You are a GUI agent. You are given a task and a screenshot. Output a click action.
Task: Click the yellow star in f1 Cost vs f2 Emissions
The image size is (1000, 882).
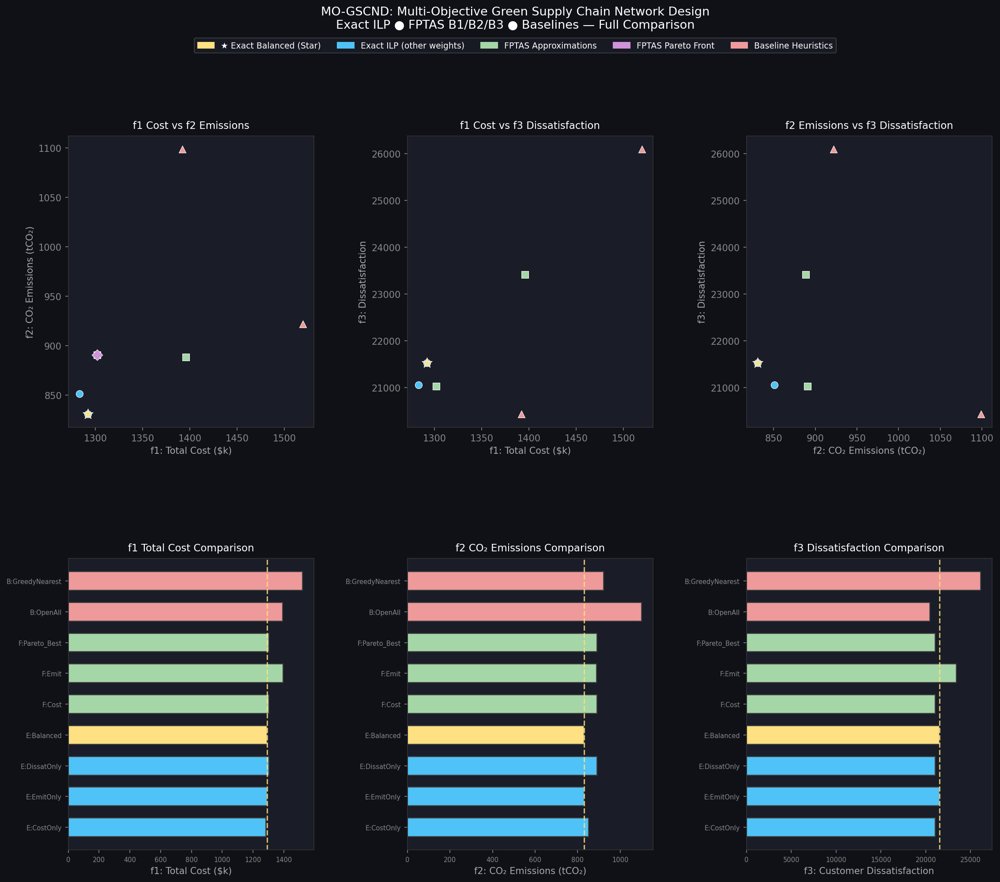pos(88,415)
